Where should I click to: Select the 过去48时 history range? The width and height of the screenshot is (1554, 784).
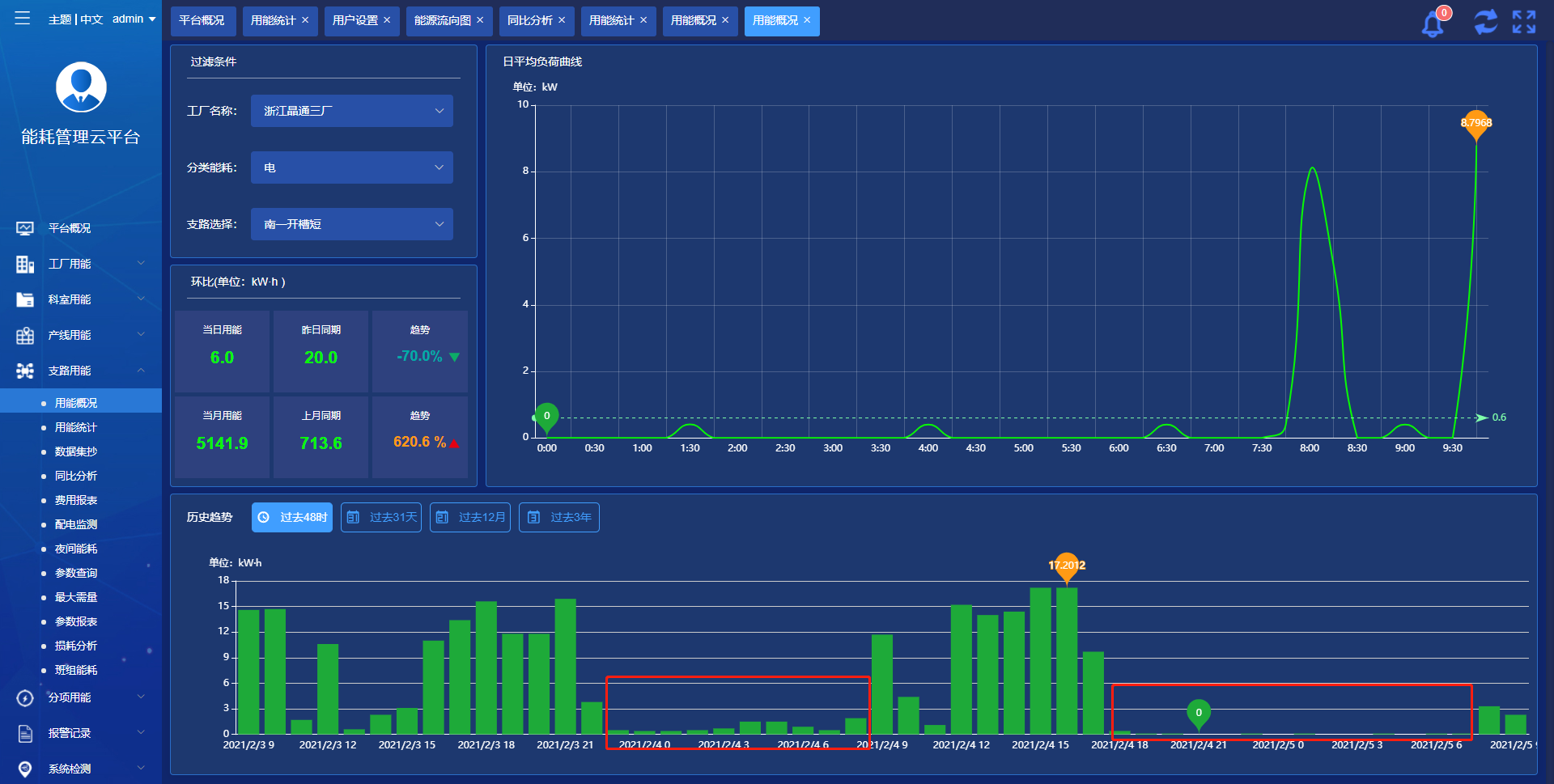tap(292, 517)
